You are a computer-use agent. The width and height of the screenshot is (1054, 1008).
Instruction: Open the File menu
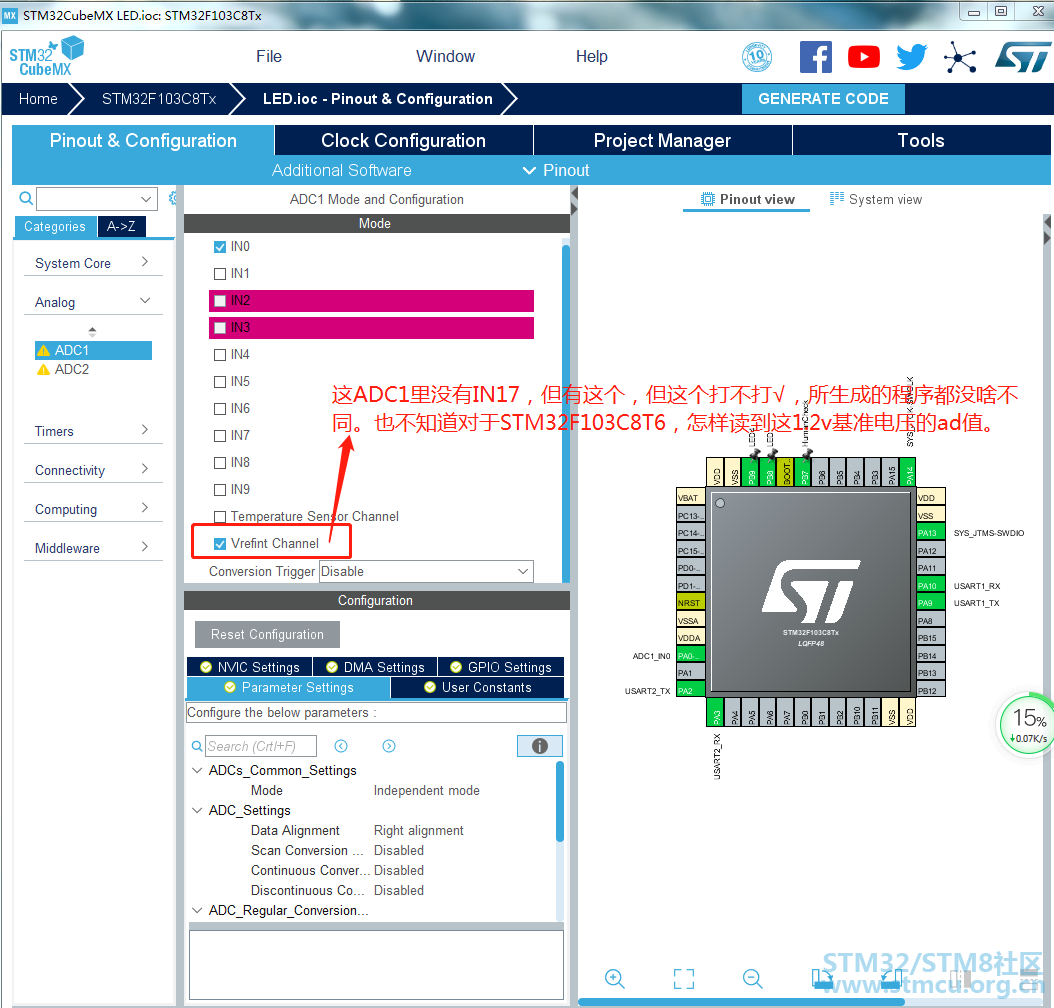(269, 56)
